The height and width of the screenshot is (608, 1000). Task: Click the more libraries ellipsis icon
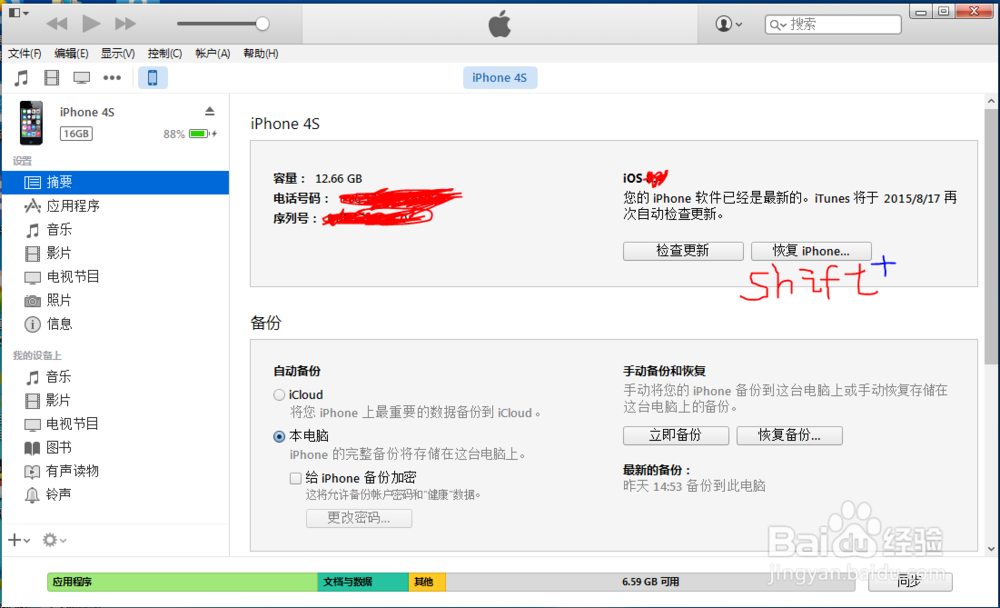(x=112, y=78)
